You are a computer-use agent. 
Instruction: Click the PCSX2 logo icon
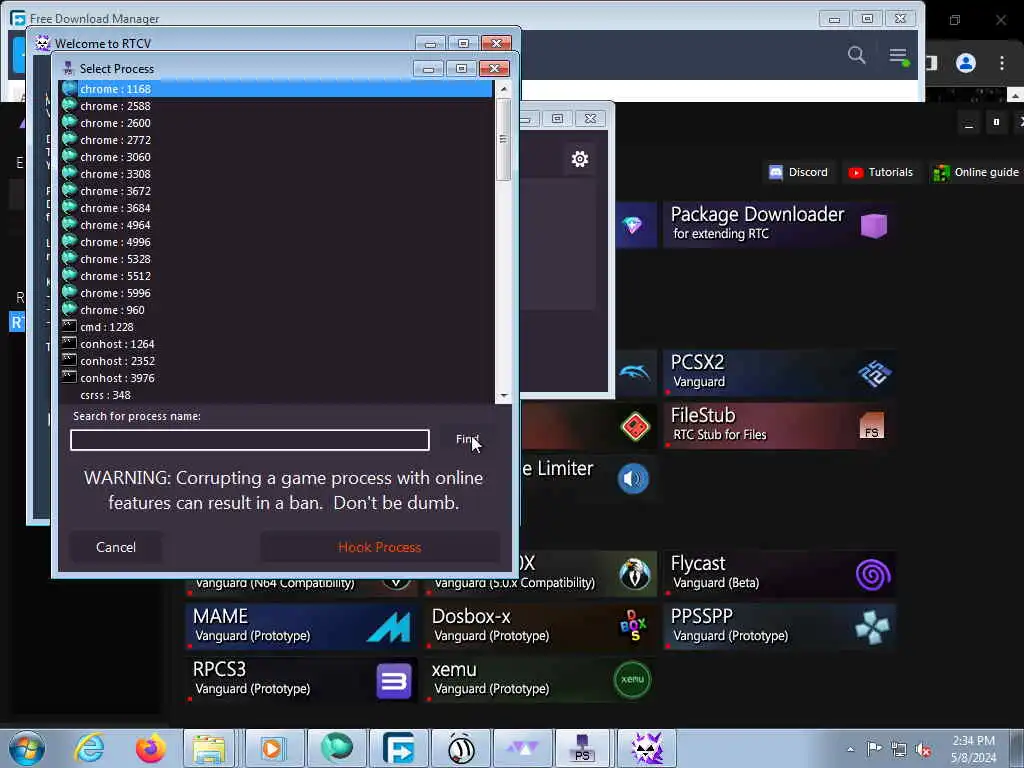point(874,374)
